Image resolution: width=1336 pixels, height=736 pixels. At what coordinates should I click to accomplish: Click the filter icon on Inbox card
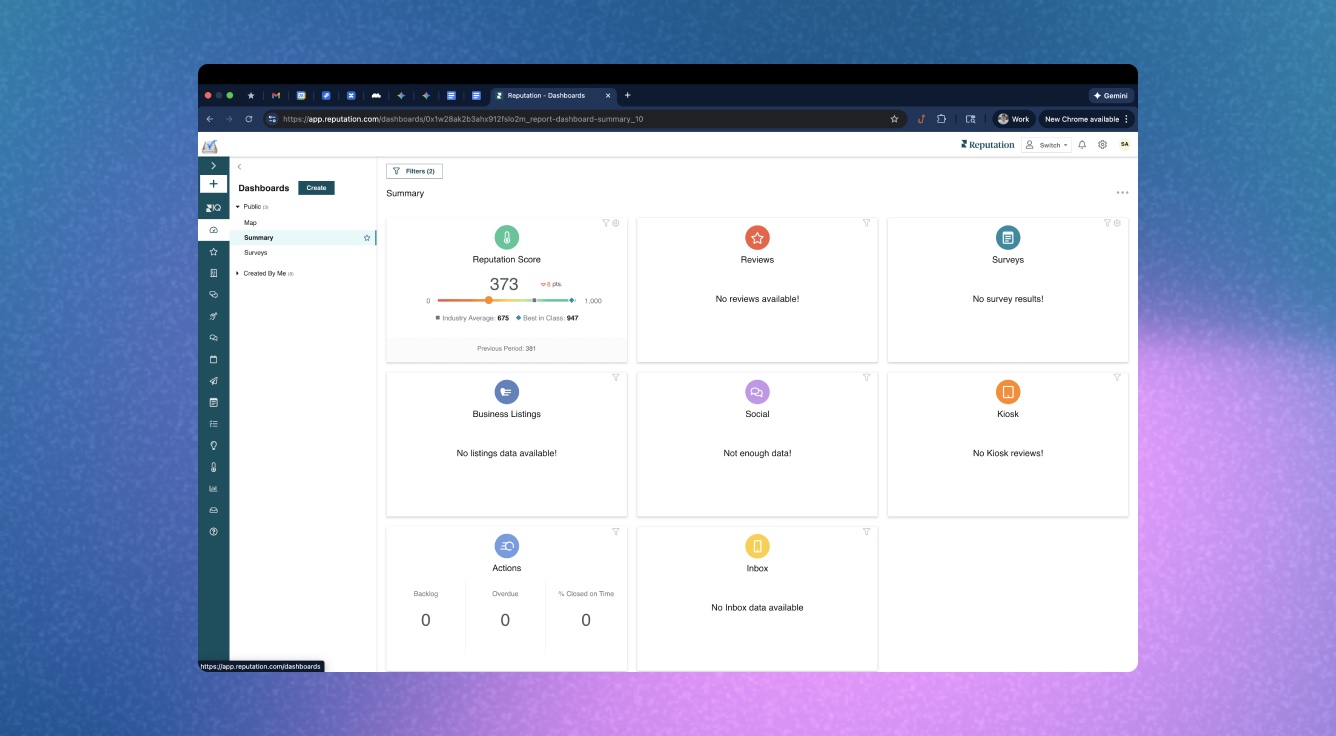pos(866,531)
